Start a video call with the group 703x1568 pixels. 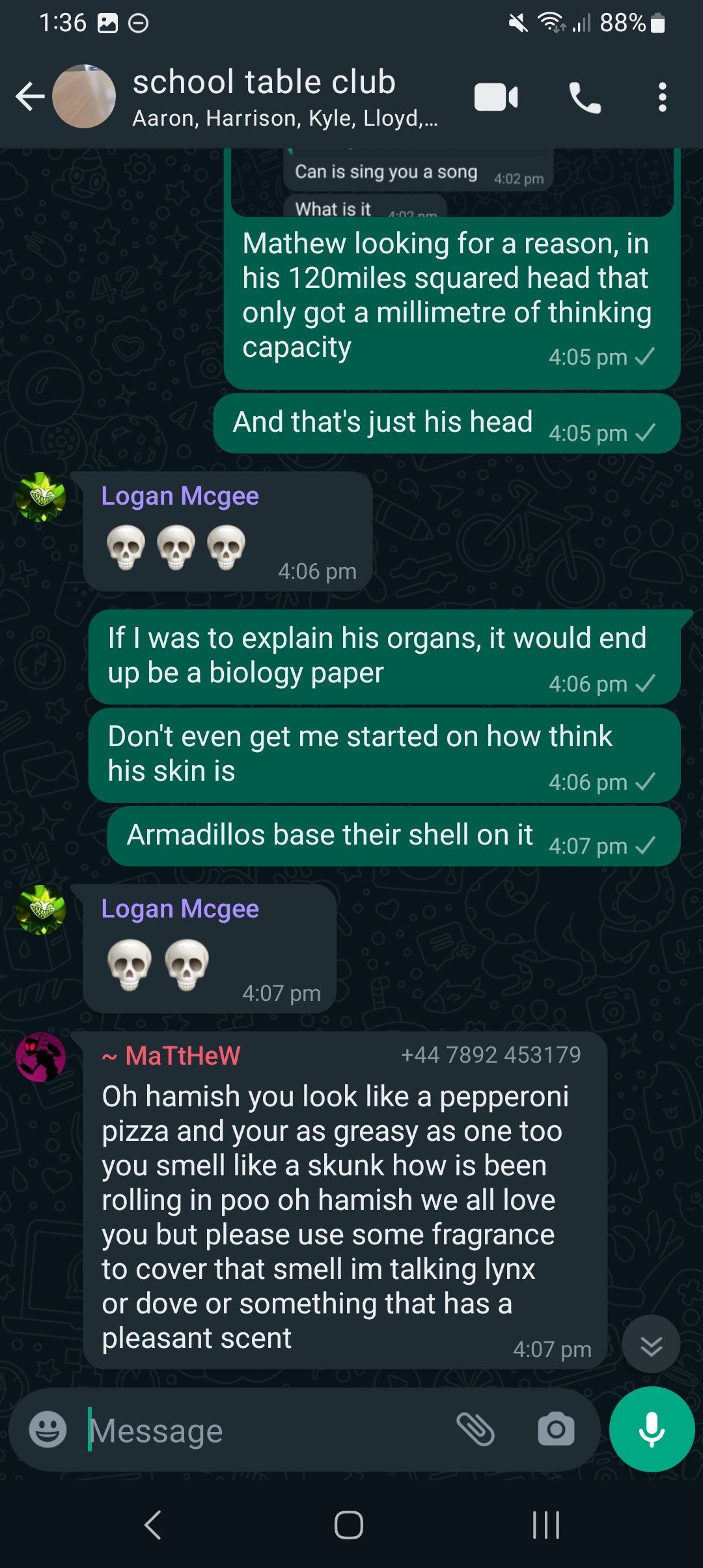[x=496, y=98]
